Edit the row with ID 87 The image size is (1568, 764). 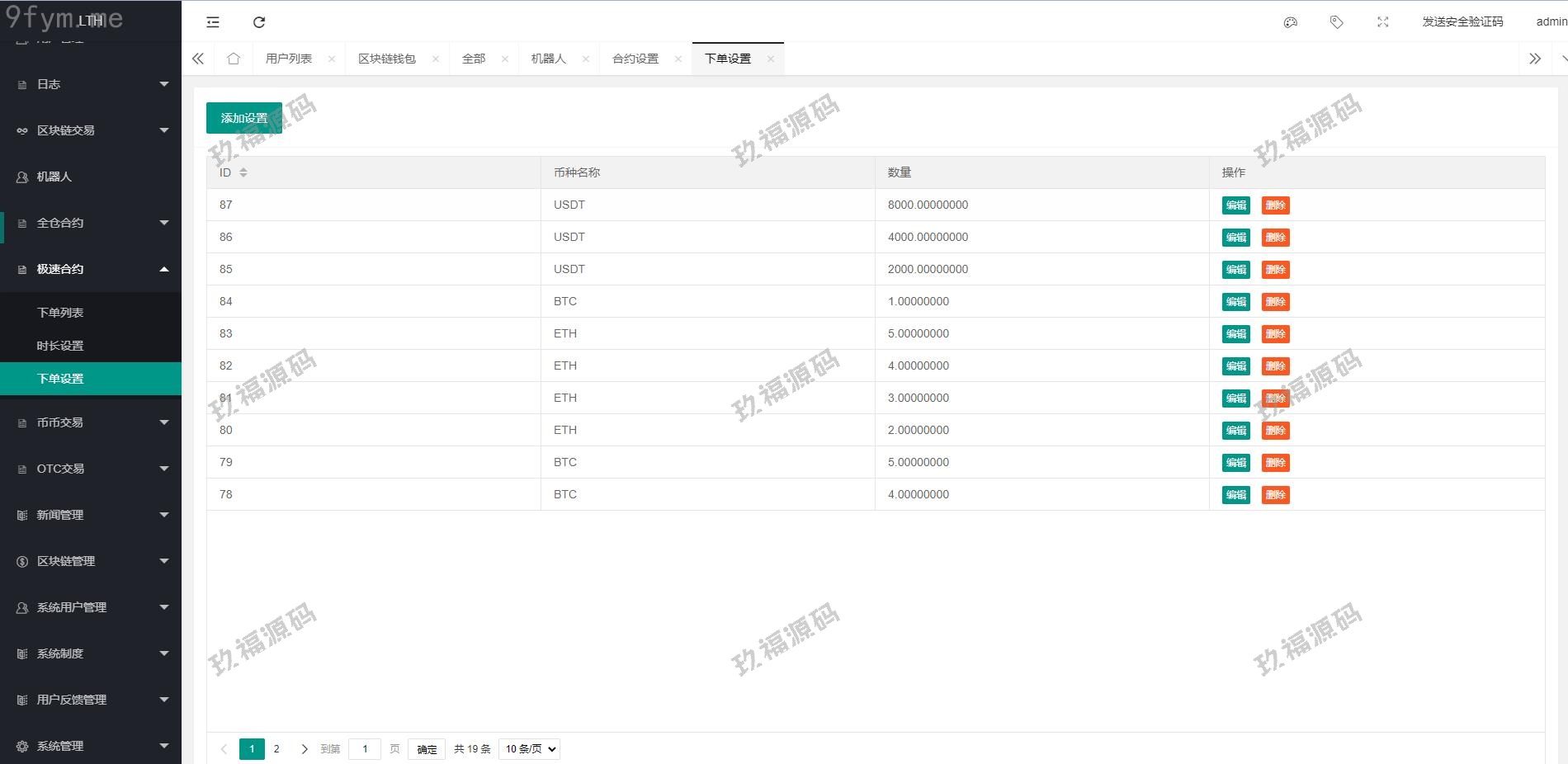[1235, 205]
